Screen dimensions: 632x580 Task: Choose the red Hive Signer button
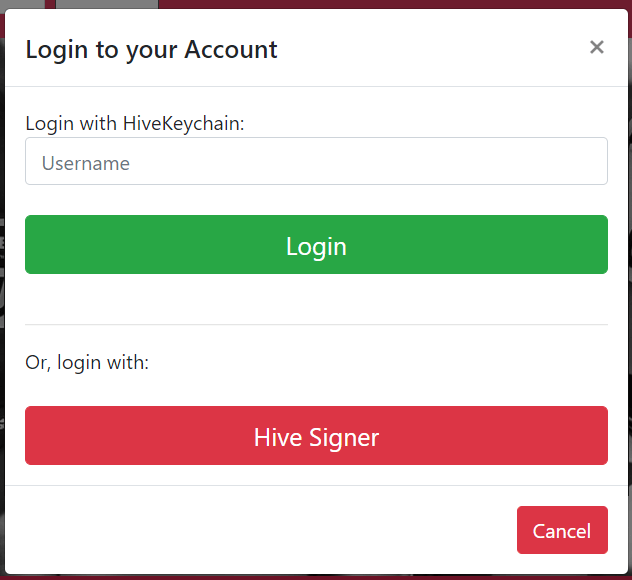(316, 436)
